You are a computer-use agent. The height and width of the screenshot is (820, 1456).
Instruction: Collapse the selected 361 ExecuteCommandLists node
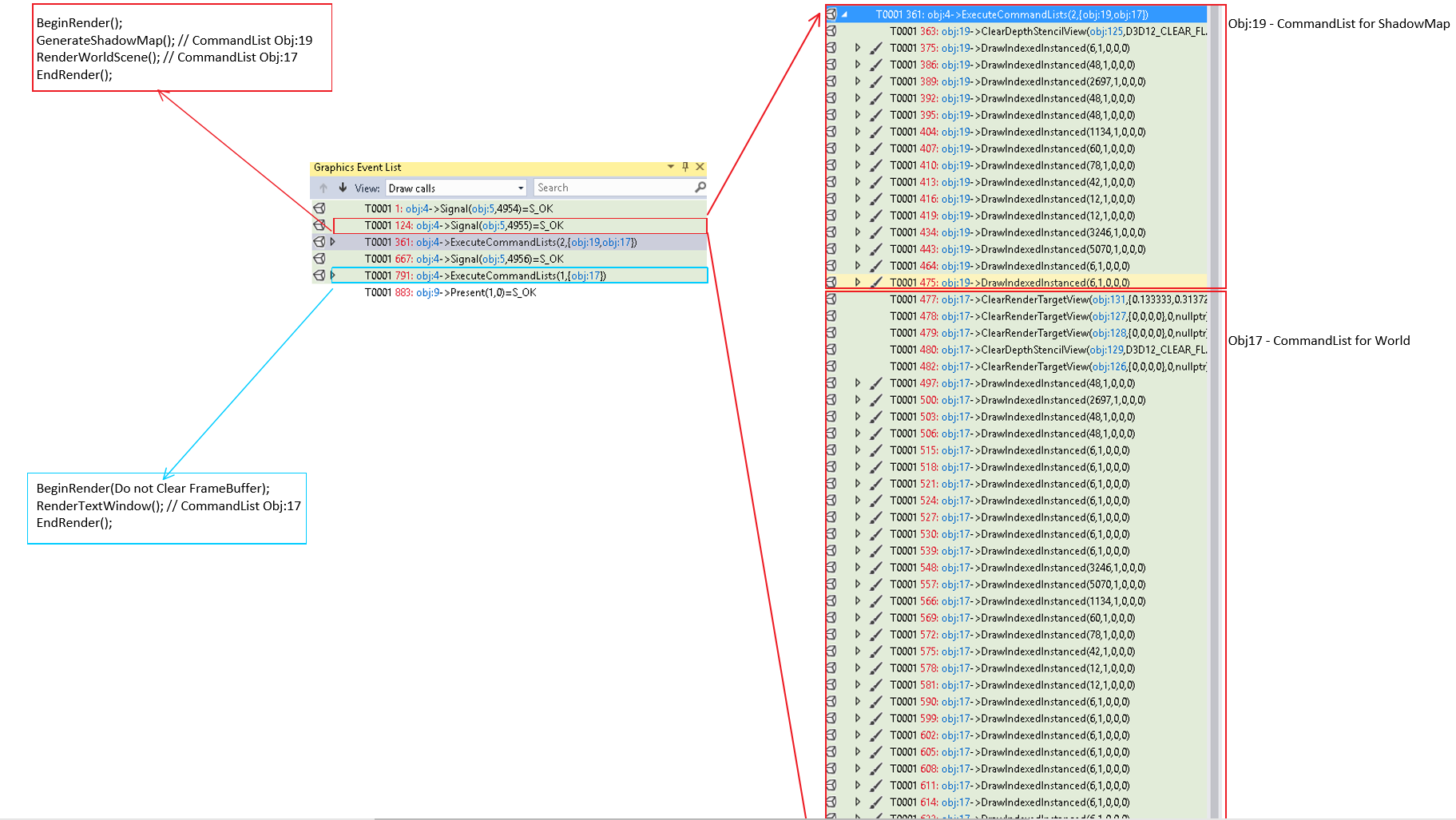coord(844,14)
